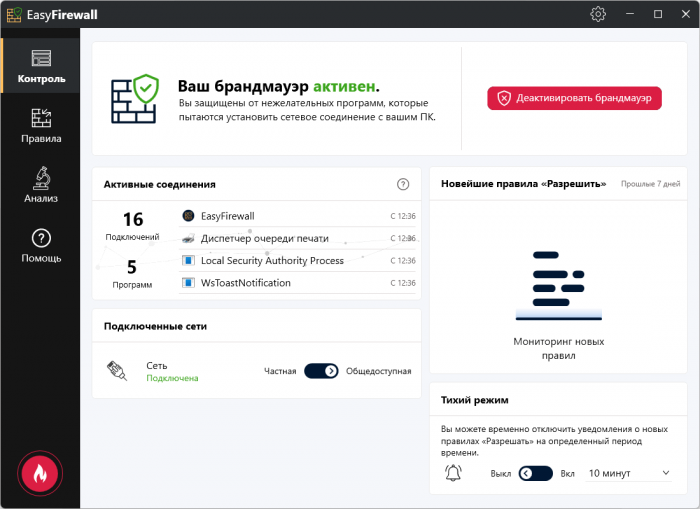Click the EasyFirewall connection icon in list

(187, 215)
